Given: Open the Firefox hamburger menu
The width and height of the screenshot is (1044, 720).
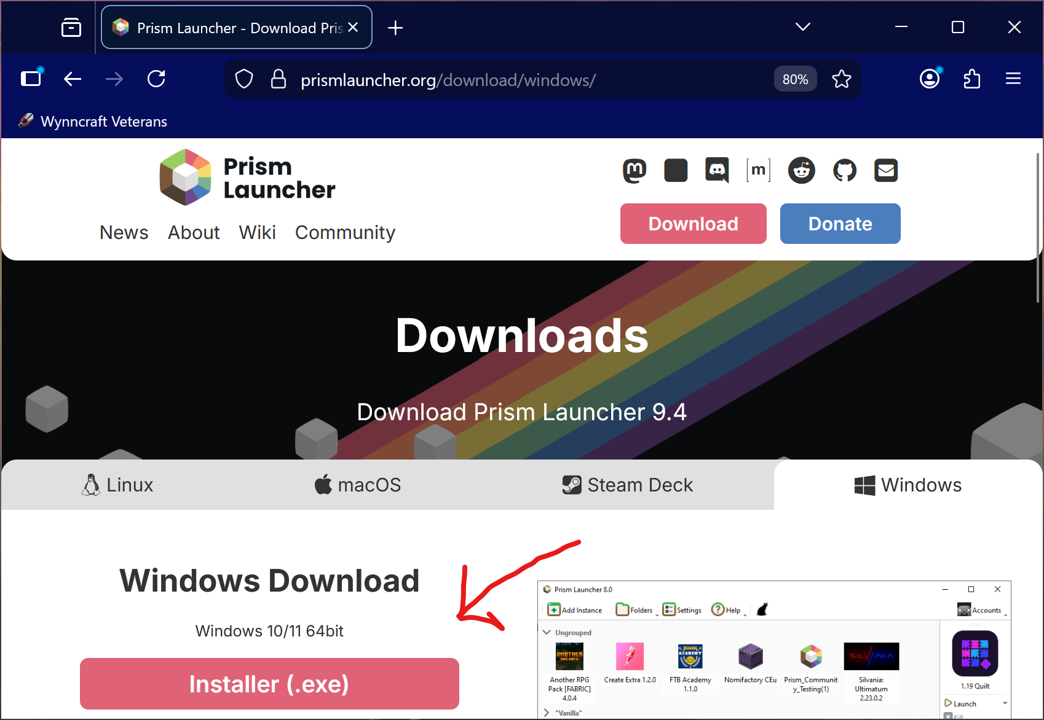Looking at the screenshot, I should pos(1013,78).
